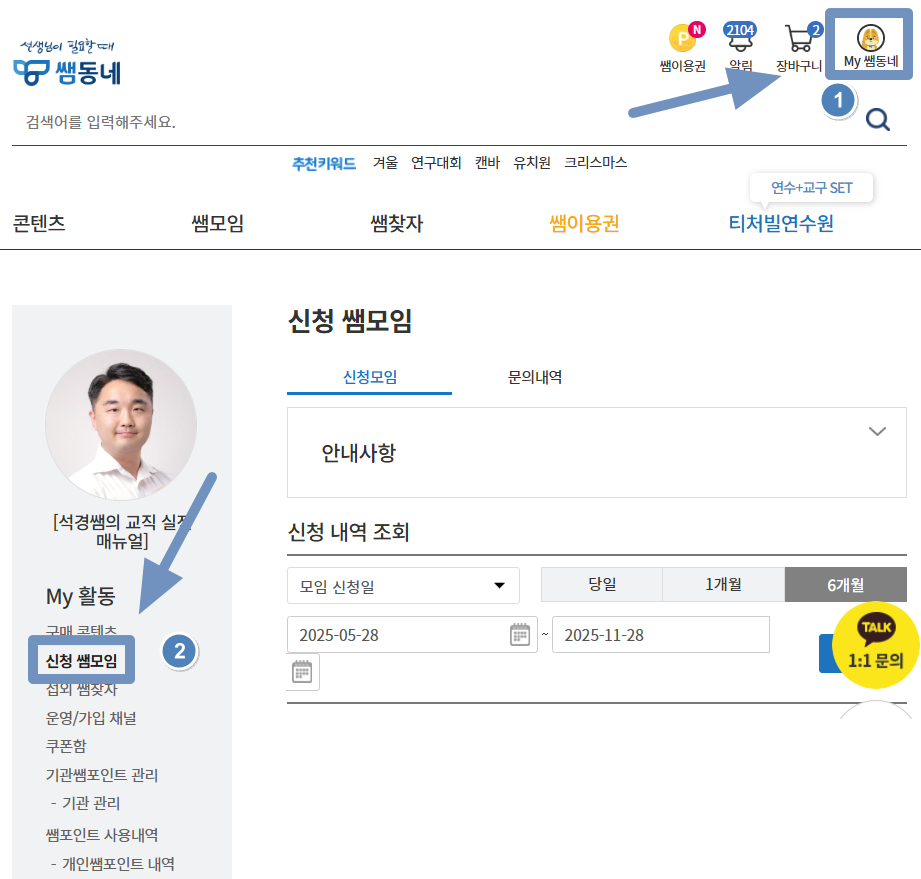Switch to the 문의내역 tab
The width and height of the screenshot is (921, 879).
[535, 377]
